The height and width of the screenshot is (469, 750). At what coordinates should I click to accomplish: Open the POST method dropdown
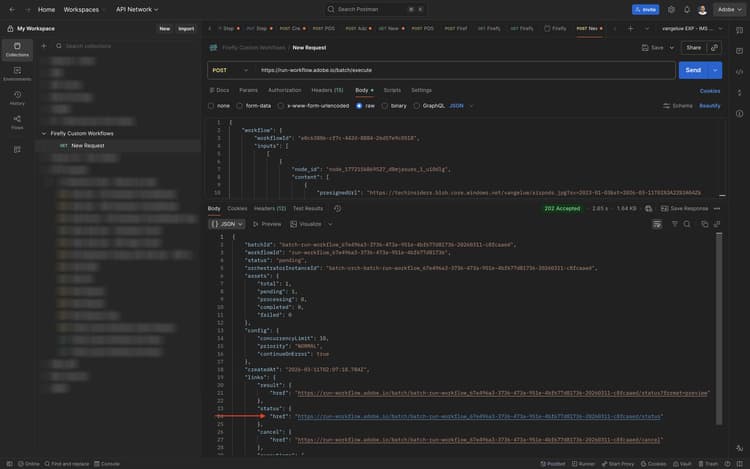[x=230, y=70]
